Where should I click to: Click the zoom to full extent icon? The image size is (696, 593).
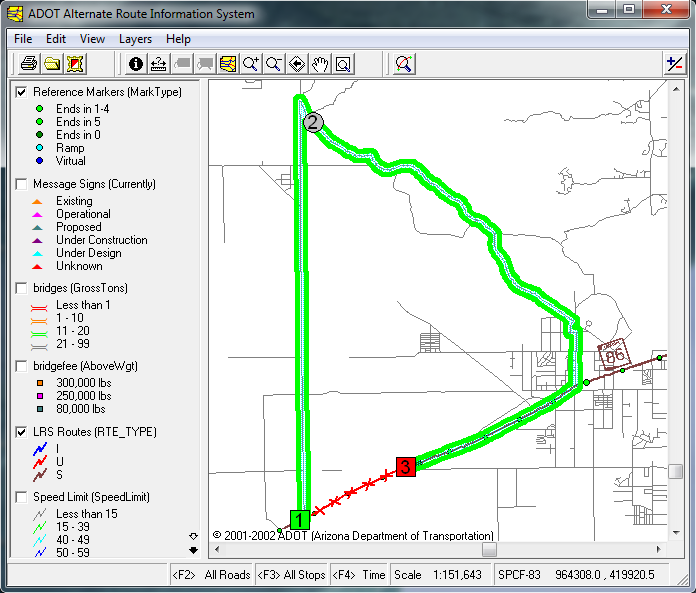click(x=344, y=64)
